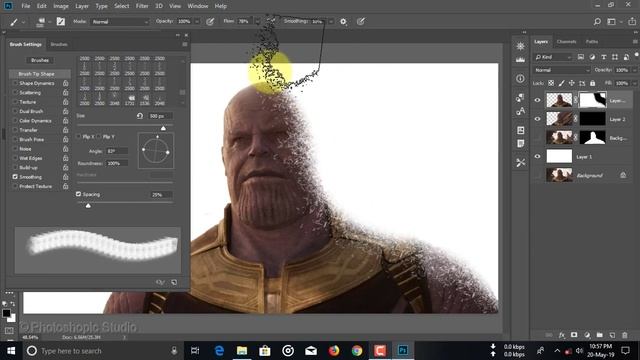
Task: Switch to the Channels tab
Action: (x=566, y=42)
